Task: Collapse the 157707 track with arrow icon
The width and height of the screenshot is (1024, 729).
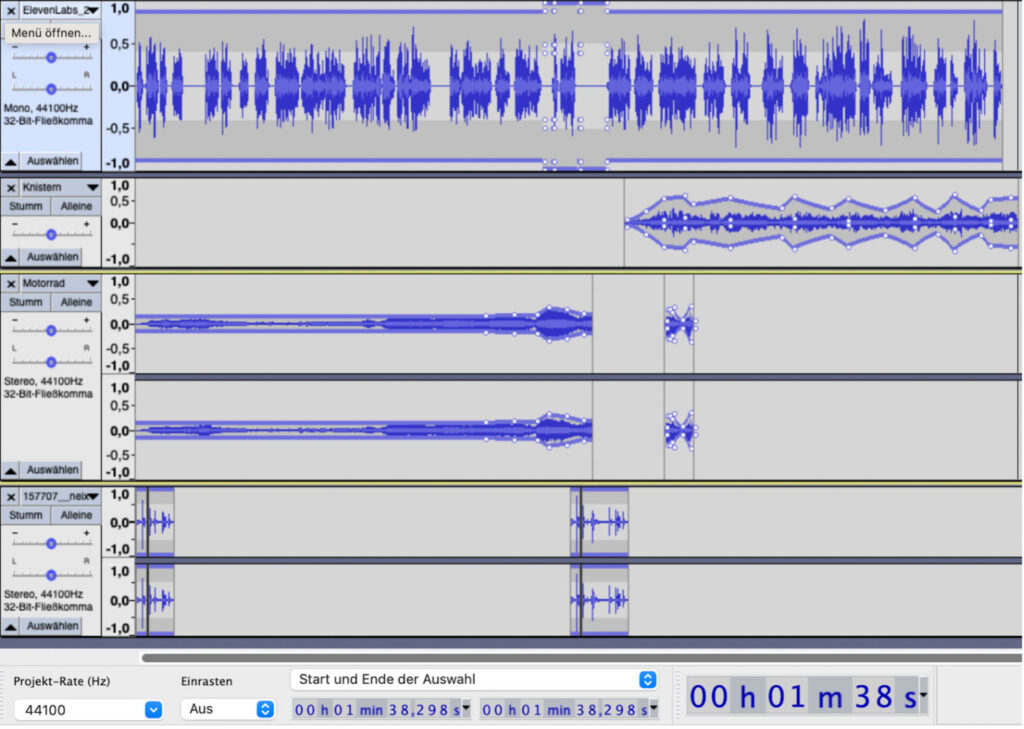Action: [11, 626]
